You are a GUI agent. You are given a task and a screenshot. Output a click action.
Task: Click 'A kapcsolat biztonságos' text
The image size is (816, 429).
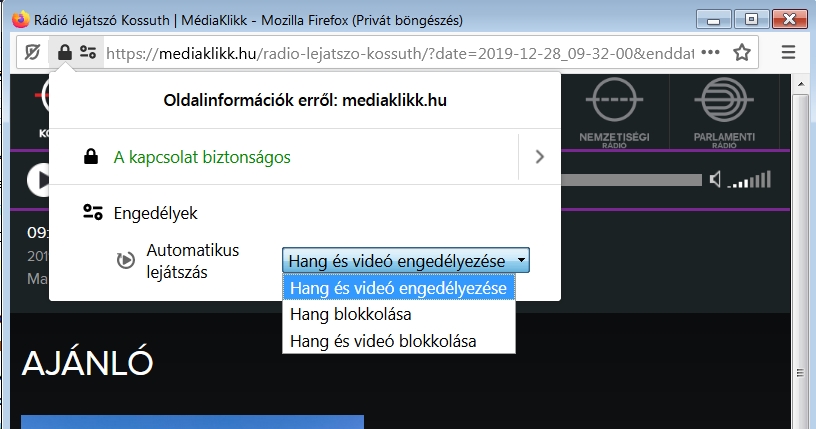coord(202,157)
